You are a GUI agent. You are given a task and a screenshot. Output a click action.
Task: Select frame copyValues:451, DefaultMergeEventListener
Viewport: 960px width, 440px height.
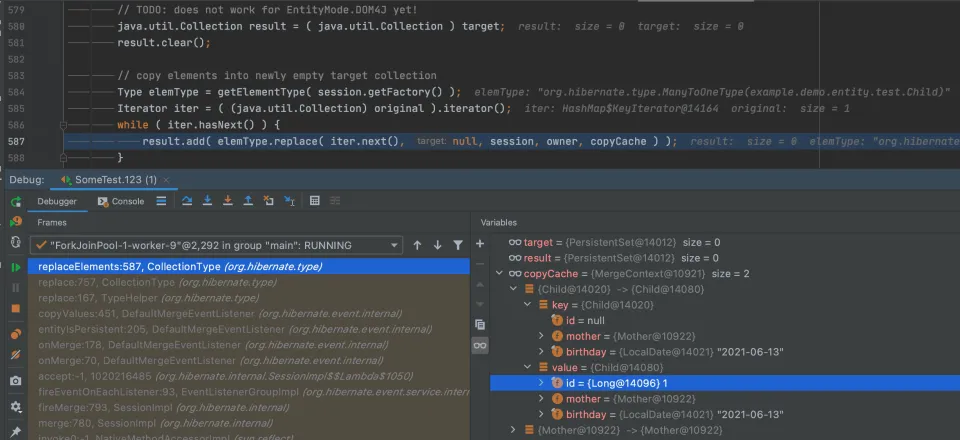[x=249, y=313]
